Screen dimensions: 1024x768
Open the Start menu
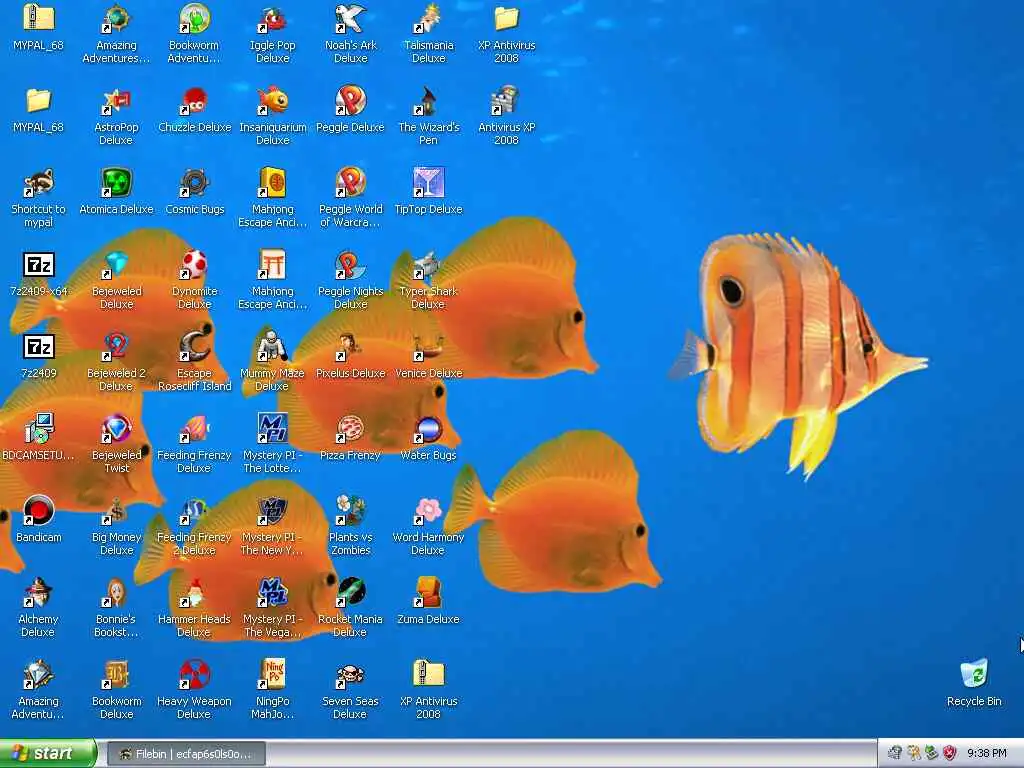[x=47, y=754]
